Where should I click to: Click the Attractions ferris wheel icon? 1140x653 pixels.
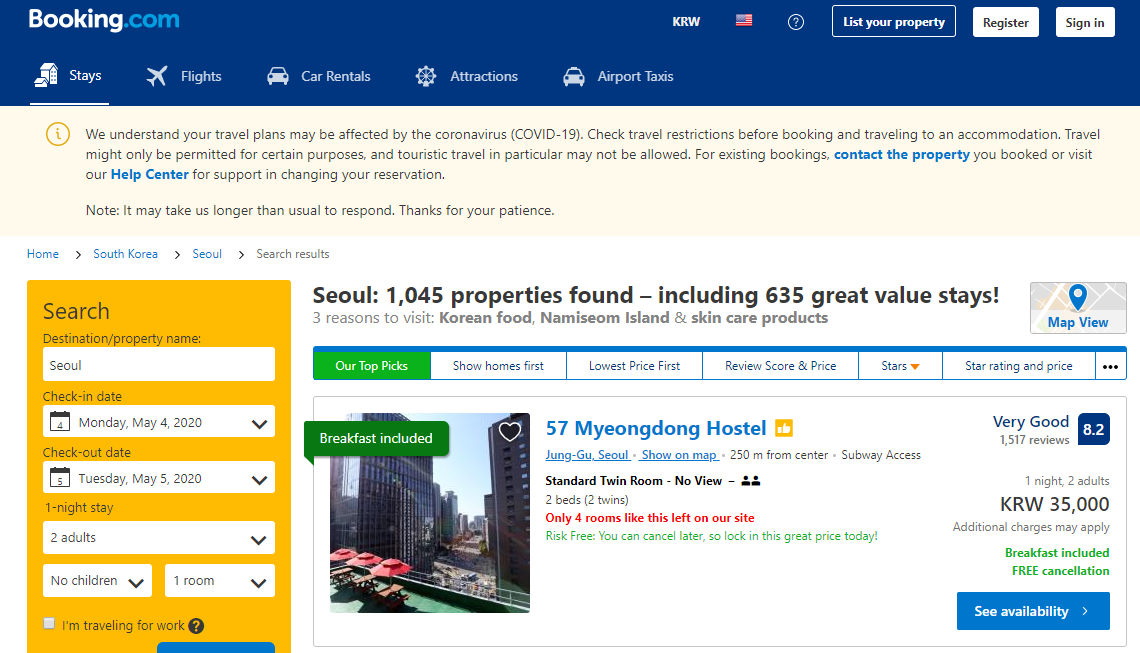[426, 76]
